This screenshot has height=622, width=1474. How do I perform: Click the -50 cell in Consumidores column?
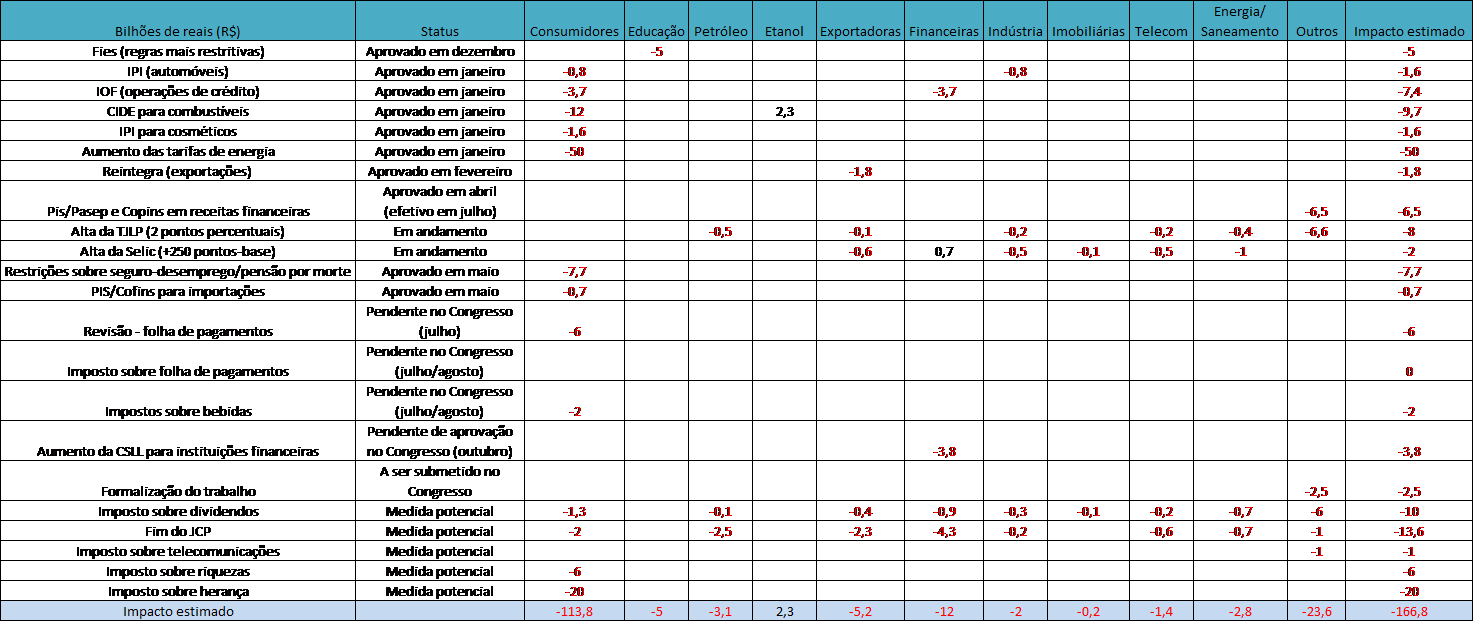click(574, 151)
